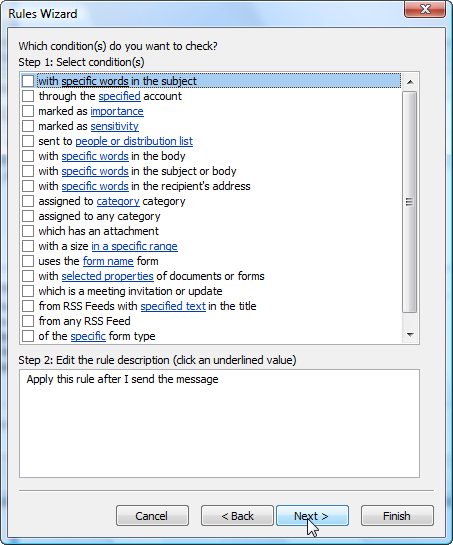This screenshot has width=453, height=545.
Task: Cancel the Rules Wizard
Action: click(x=152, y=516)
